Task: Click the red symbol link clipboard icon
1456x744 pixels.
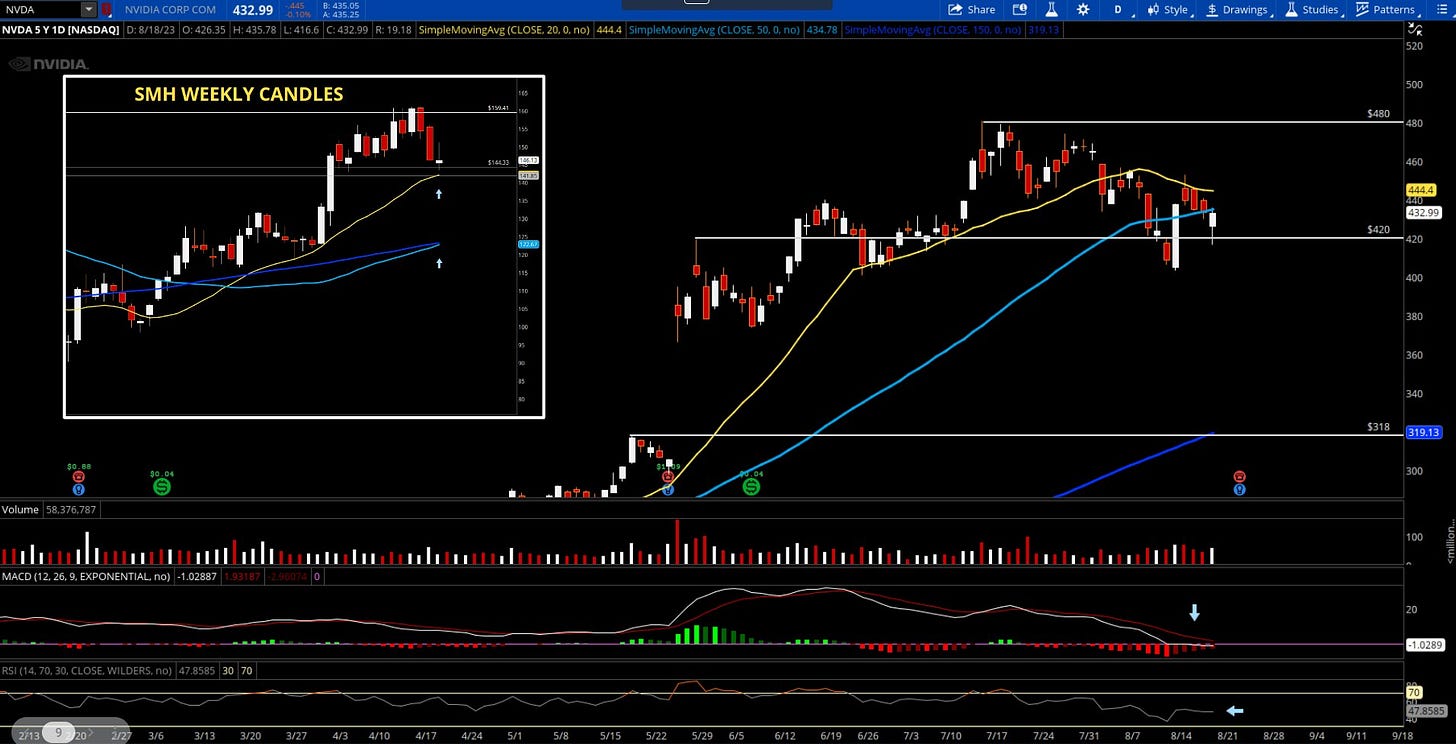Action: [x=107, y=10]
